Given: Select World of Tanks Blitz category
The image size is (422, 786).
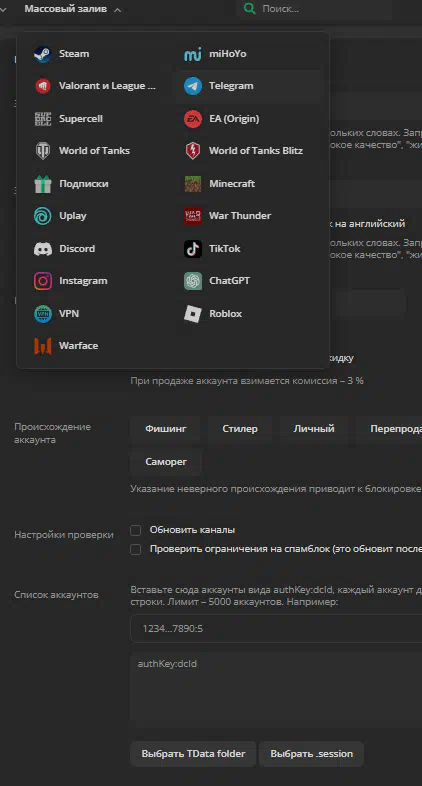Looking at the screenshot, I should (248, 151).
